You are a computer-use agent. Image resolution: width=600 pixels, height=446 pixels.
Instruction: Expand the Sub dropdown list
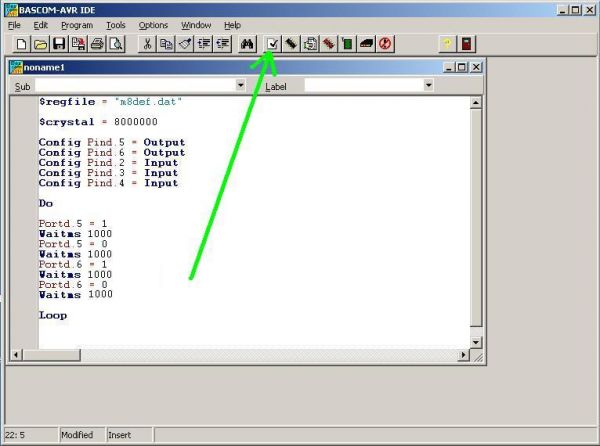tap(240, 86)
